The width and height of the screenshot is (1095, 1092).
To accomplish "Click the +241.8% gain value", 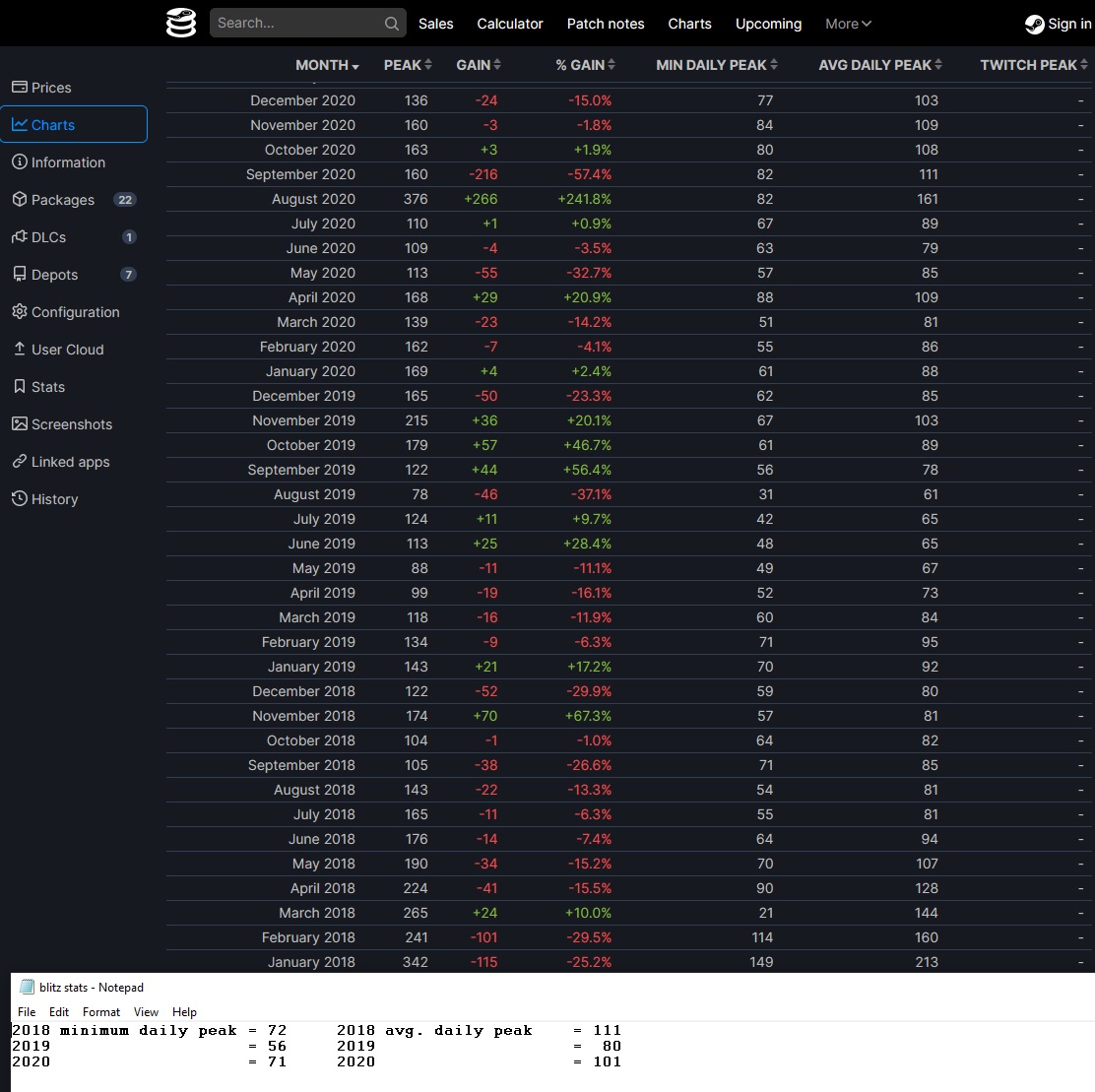I will 584,199.
